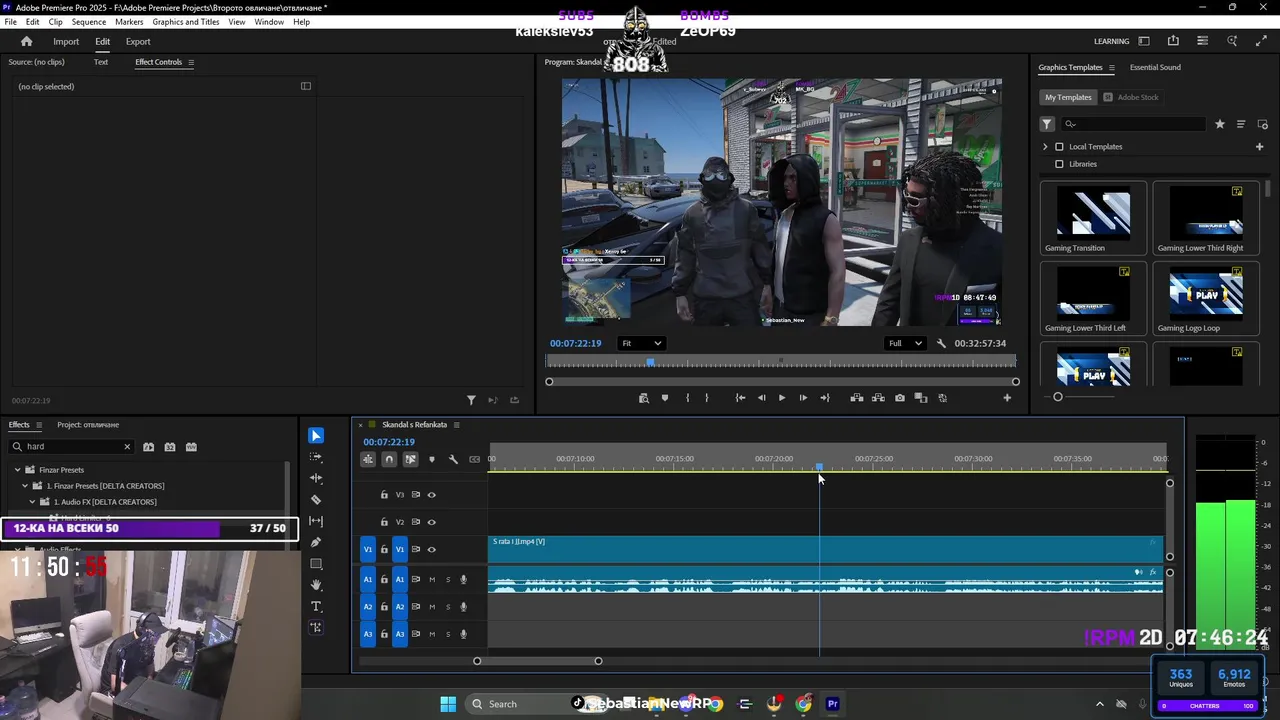The image size is (1280, 720).
Task: Select the Pen tool
Action: [x=316, y=542]
